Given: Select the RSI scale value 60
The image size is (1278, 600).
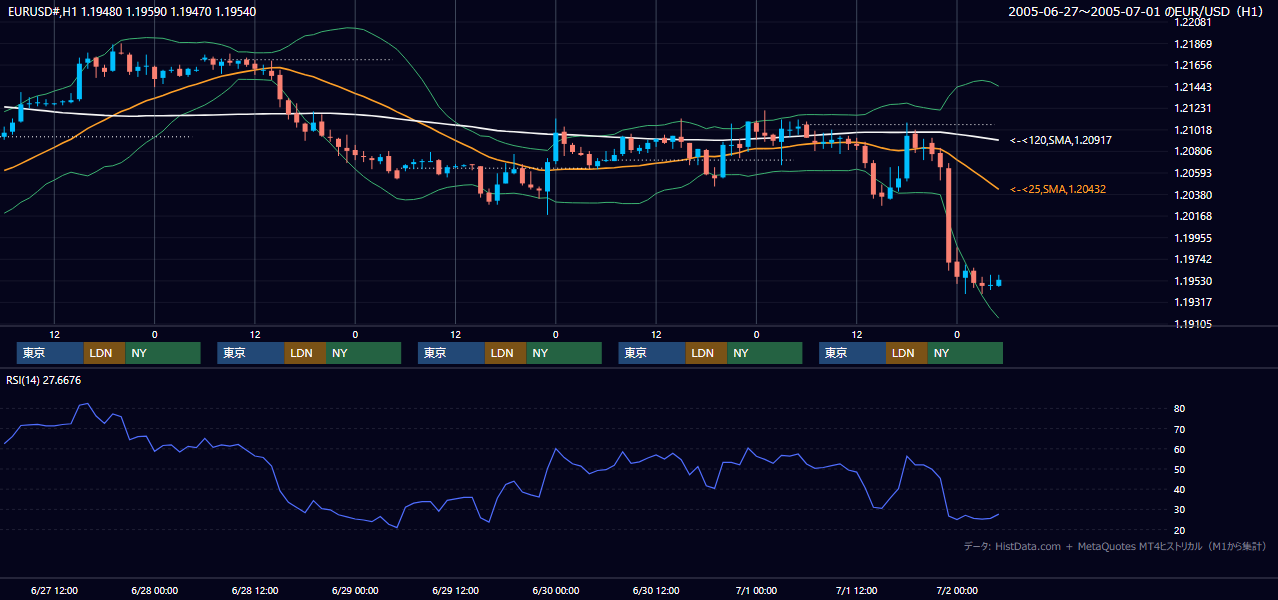Looking at the screenshot, I should coord(1180,449).
